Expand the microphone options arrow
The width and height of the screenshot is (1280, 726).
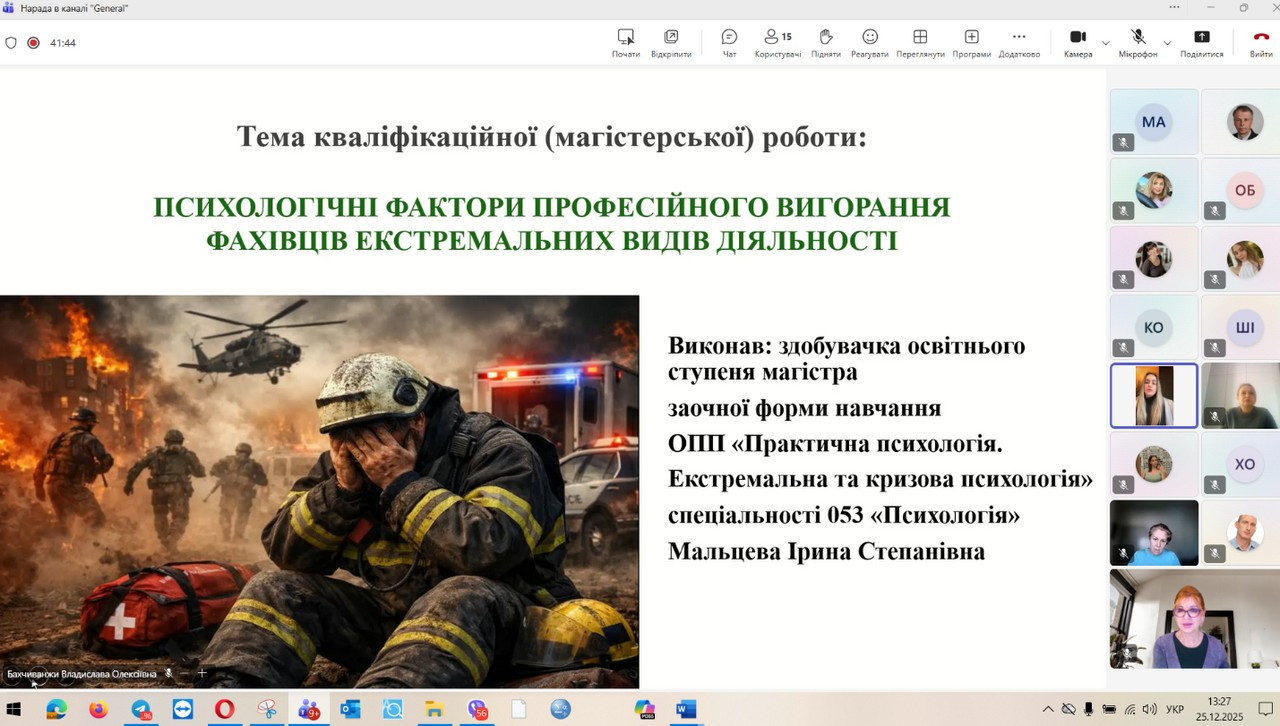pyautogui.click(x=1167, y=43)
